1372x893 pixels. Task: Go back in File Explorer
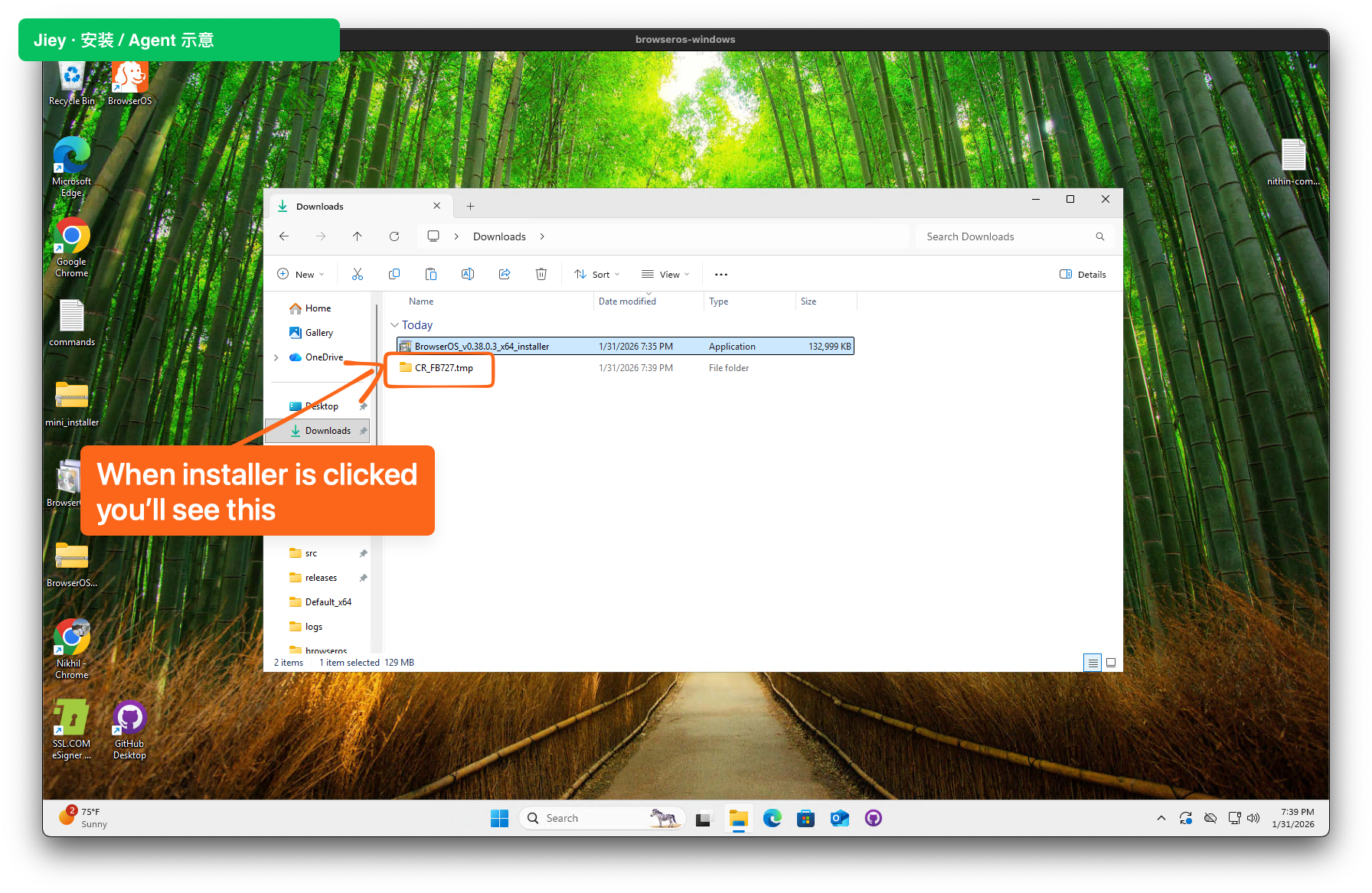(x=284, y=236)
